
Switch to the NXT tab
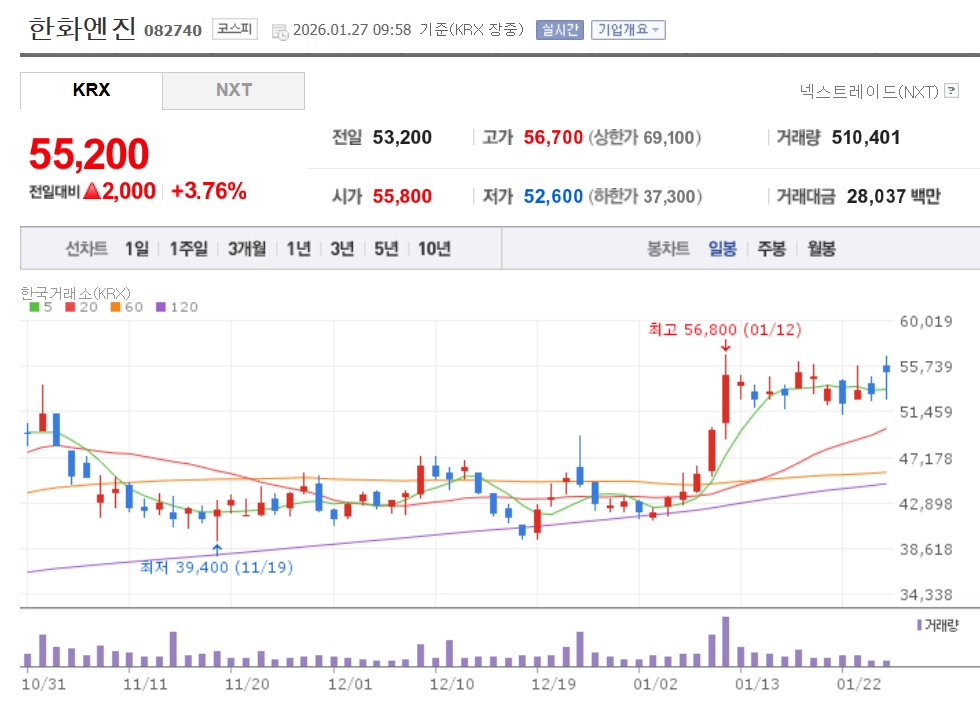tap(233, 90)
